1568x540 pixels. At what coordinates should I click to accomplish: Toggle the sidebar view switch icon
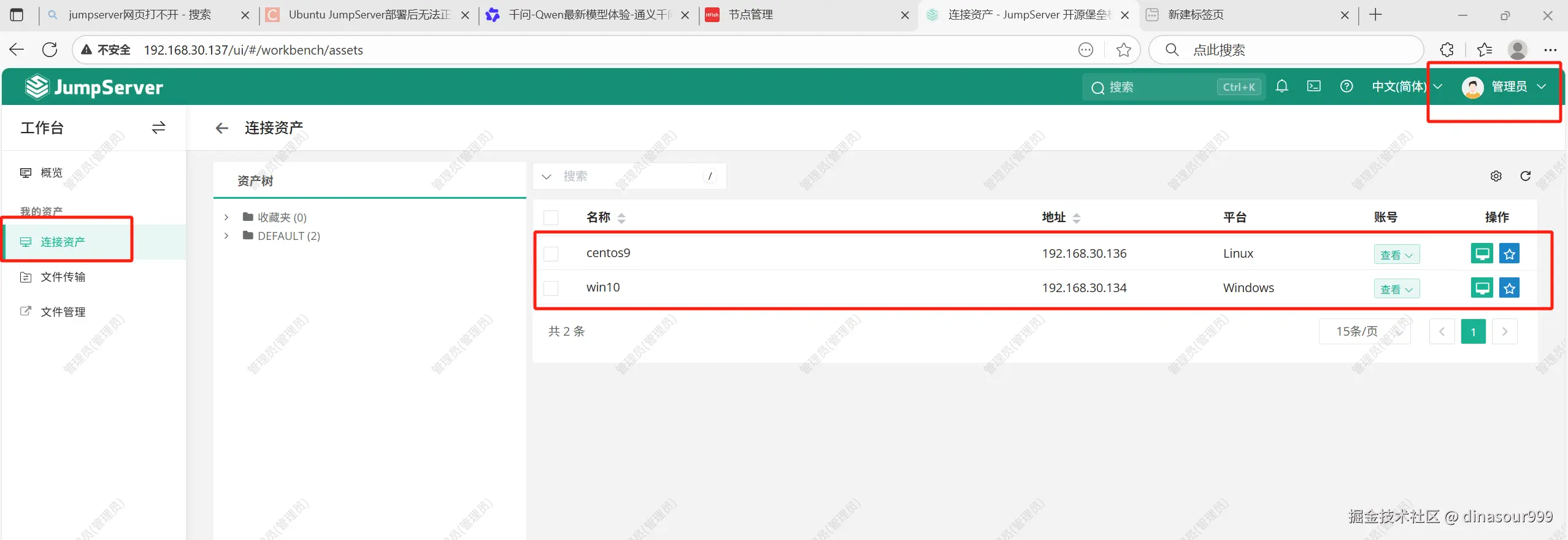(x=158, y=128)
